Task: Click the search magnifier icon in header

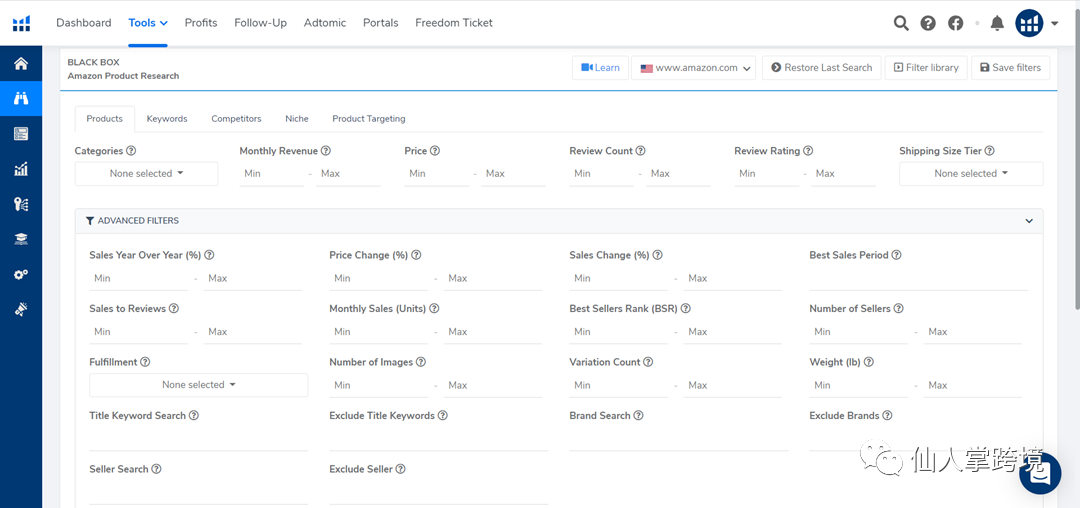Action: point(901,23)
